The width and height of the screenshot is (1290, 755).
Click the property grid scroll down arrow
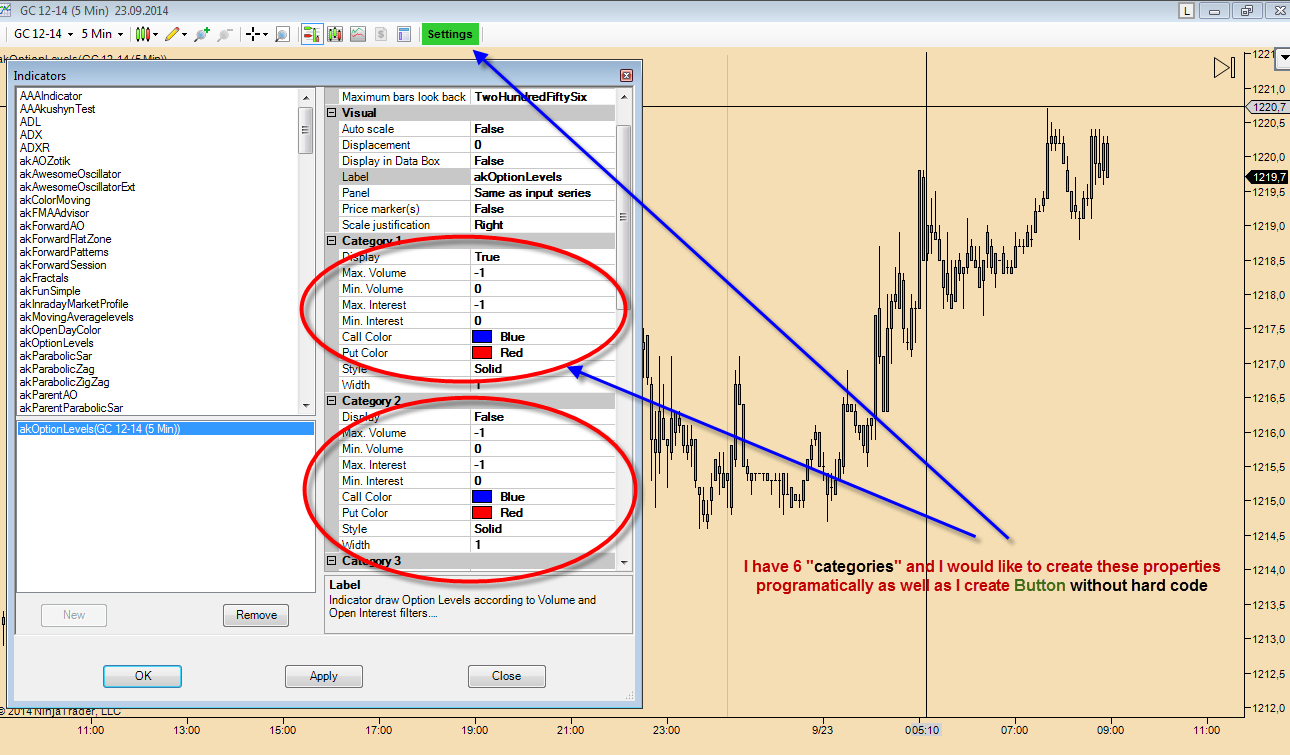pyautogui.click(x=624, y=563)
